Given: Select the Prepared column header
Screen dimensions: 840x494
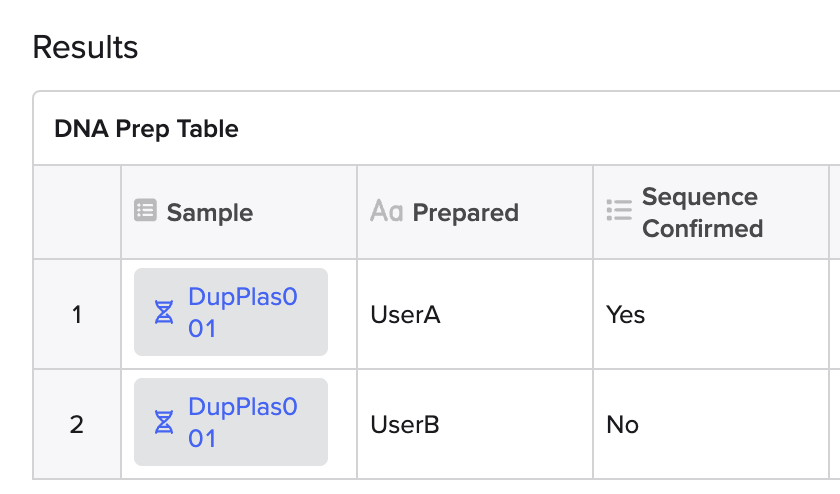Looking at the screenshot, I should (x=475, y=213).
